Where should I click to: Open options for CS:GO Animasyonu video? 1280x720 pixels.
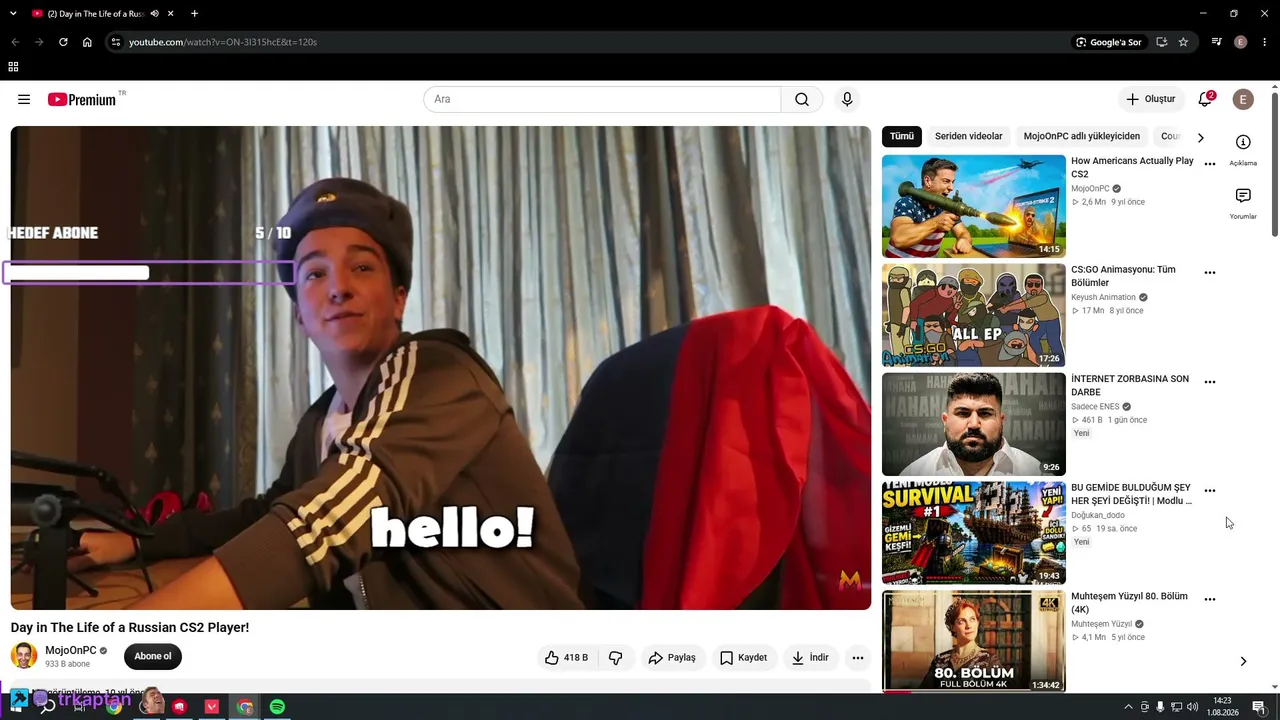(x=1210, y=273)
